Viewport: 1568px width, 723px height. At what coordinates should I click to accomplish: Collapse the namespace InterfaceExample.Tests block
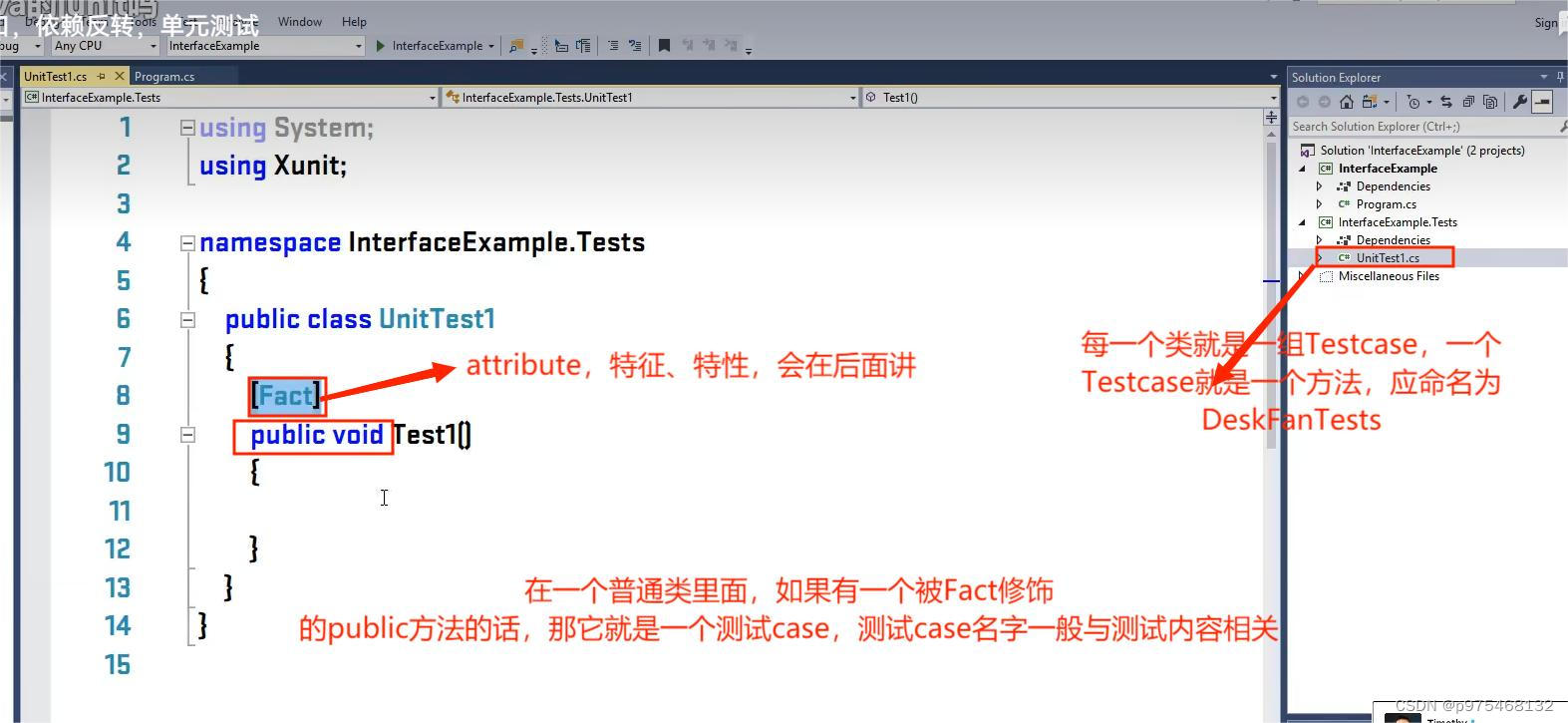pyautogui.click(x=186, y=242)
